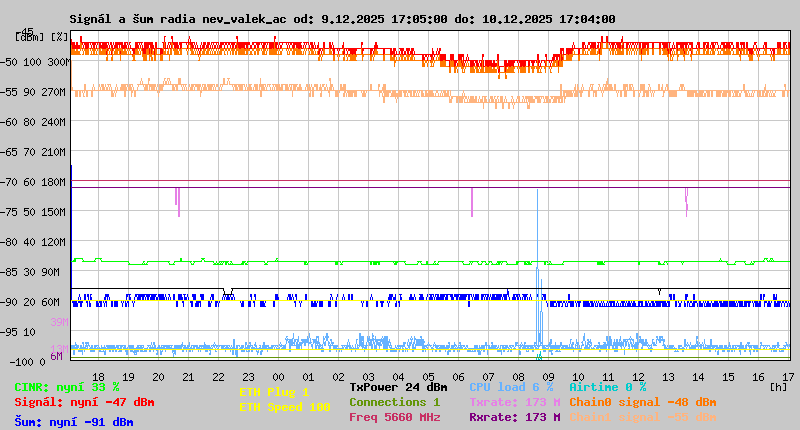Click the y-axis label '-85 30 90M'
This screenshot has width=800, height=430.
(30, 272)
